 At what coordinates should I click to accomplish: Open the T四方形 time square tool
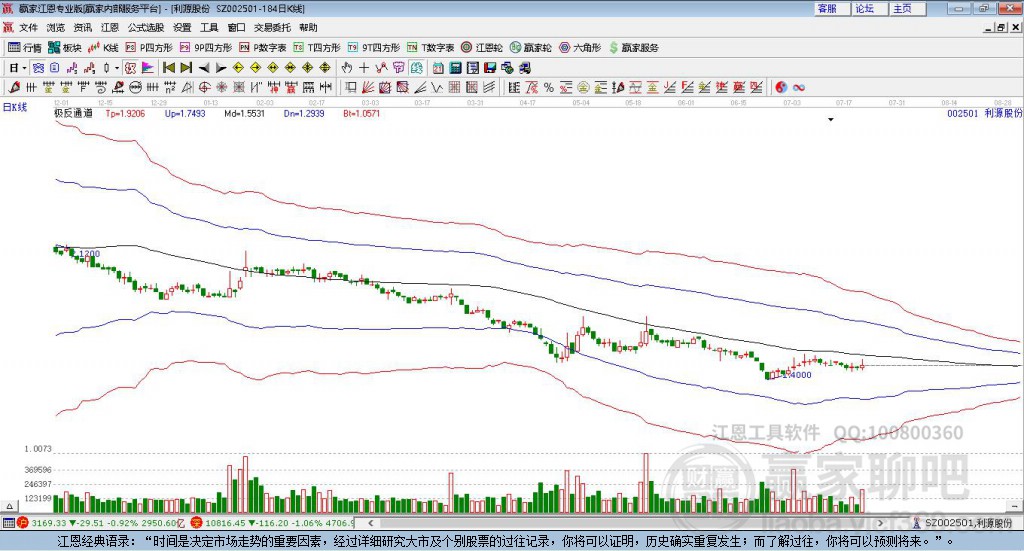click(x=317, y=48)
